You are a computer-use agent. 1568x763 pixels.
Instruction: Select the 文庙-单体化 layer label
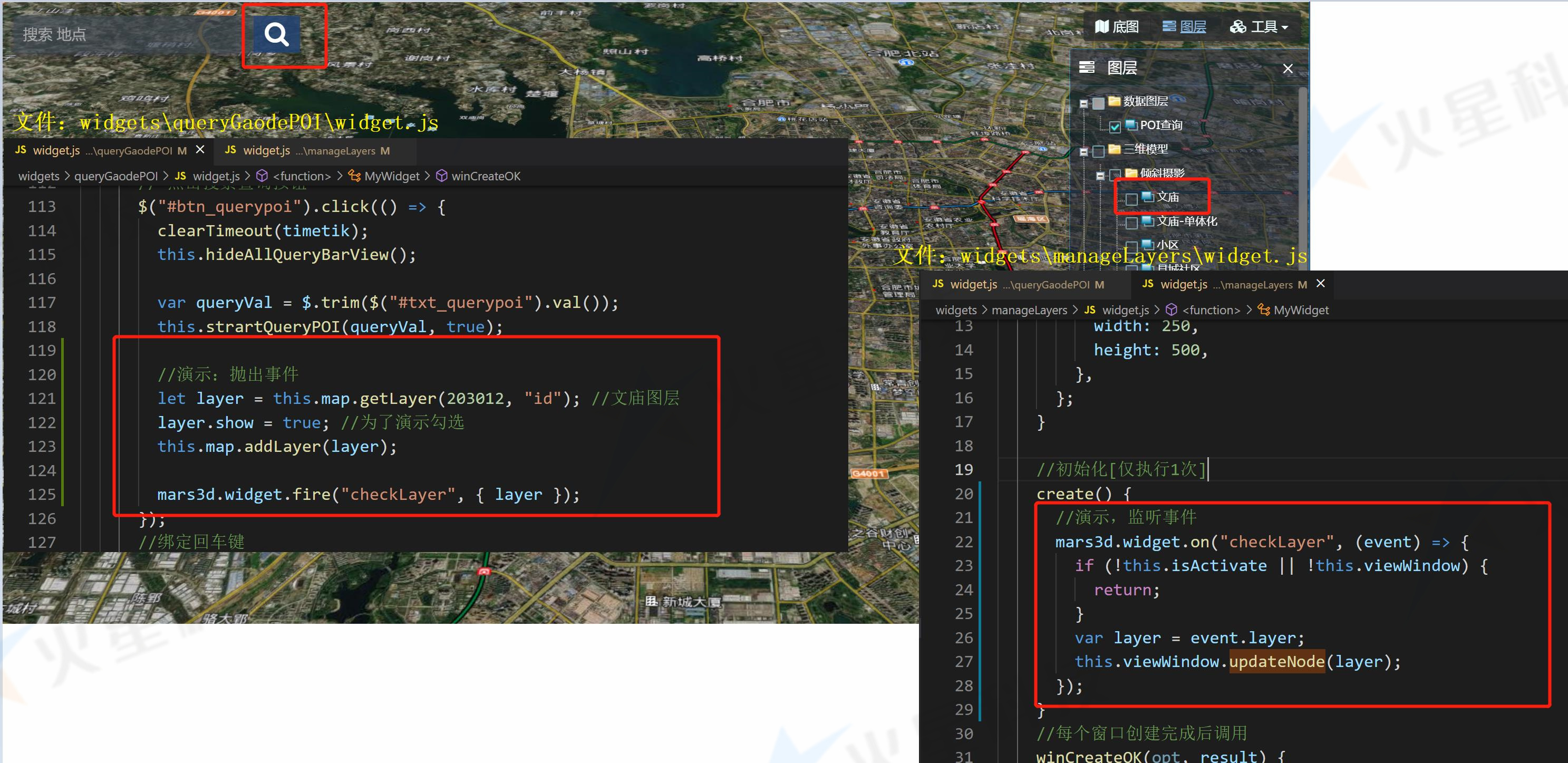(x=1187, y=221)
